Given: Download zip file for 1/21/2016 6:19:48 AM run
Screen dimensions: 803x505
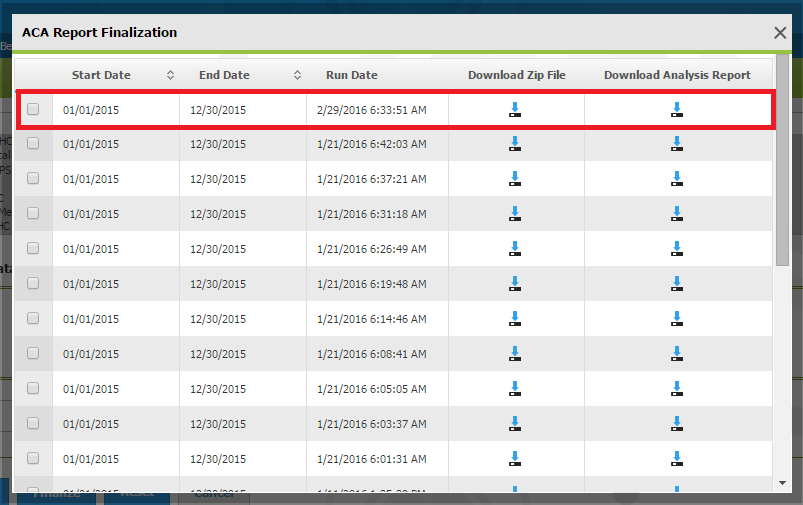Looking at the screenshot, I should (515, 283).
